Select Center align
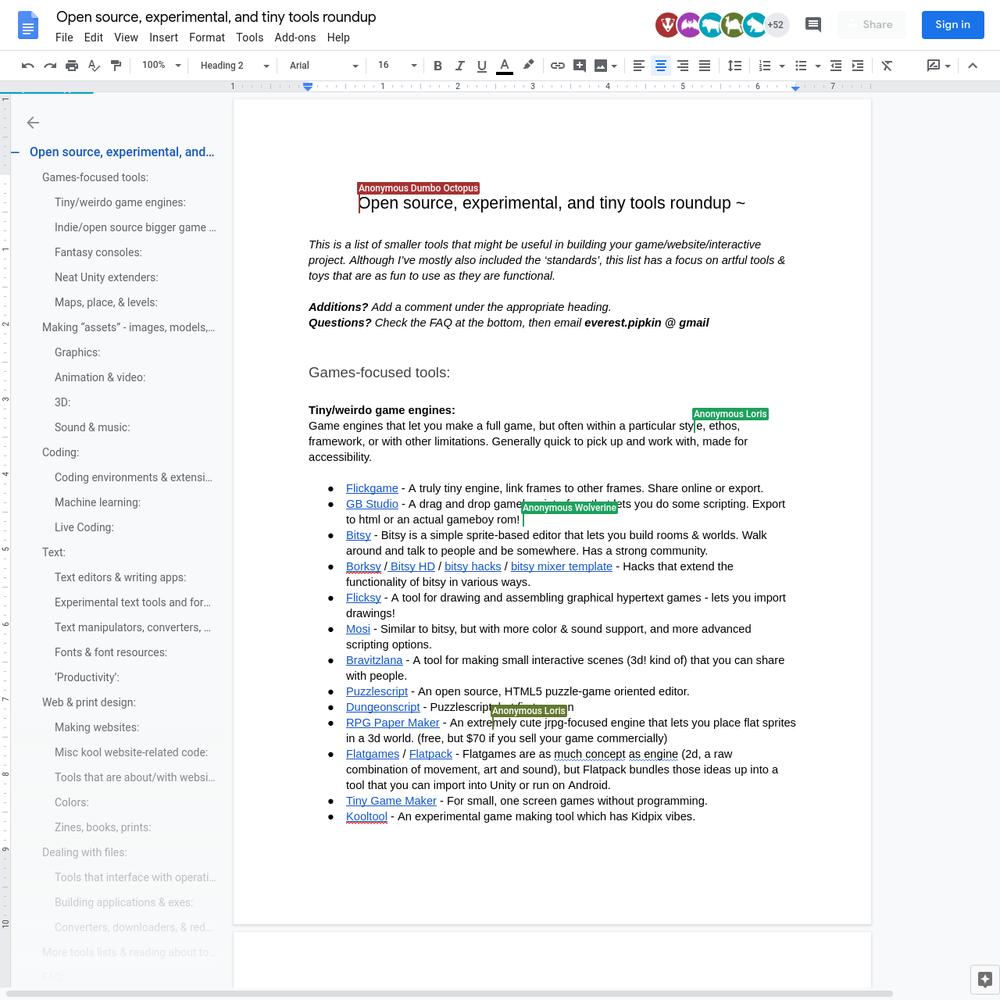Image resolution: width=1000 pixels, height=1000 pixels. coord(661,66)
